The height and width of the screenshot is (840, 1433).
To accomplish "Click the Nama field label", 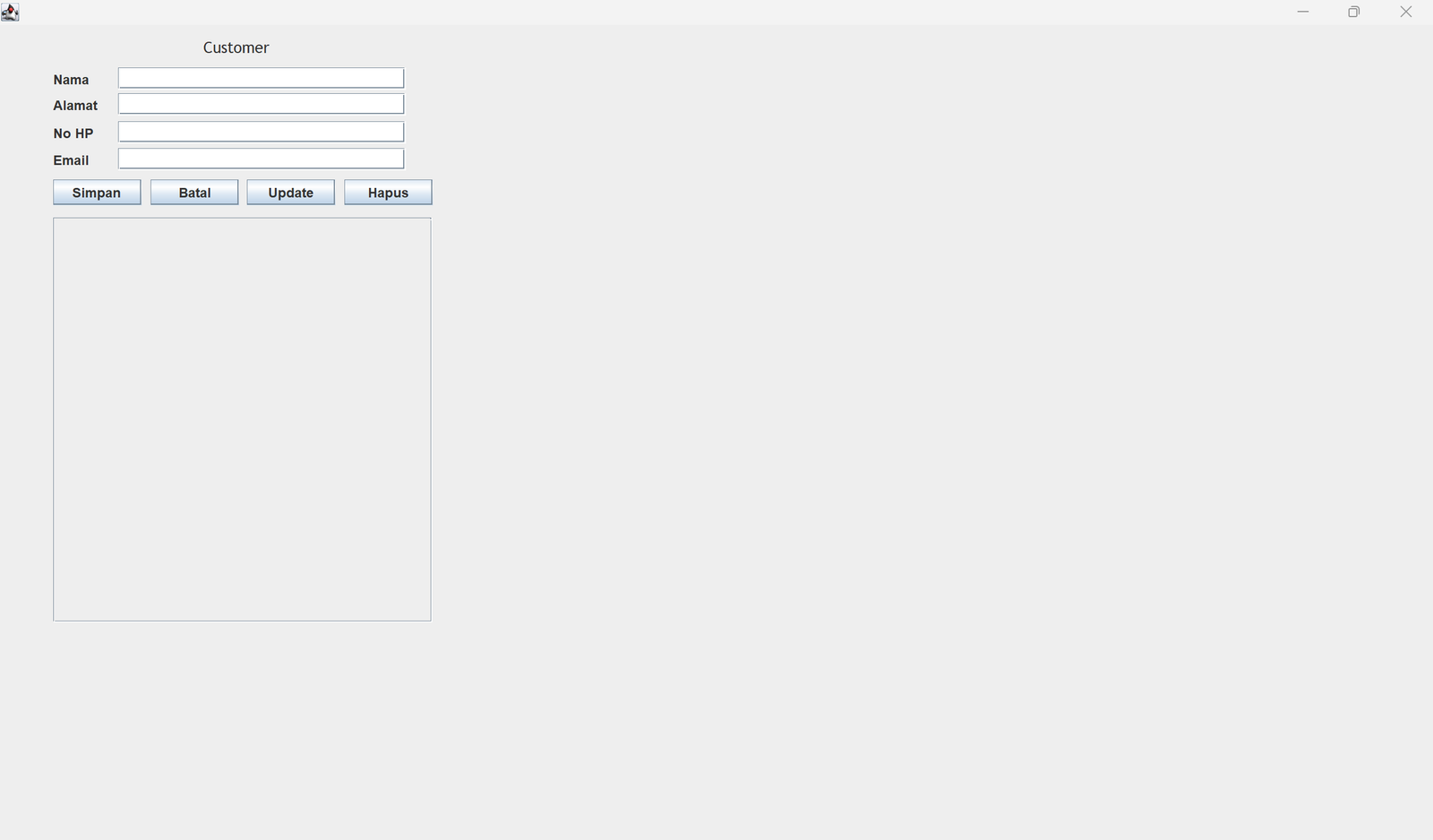I will pos(71,80).
